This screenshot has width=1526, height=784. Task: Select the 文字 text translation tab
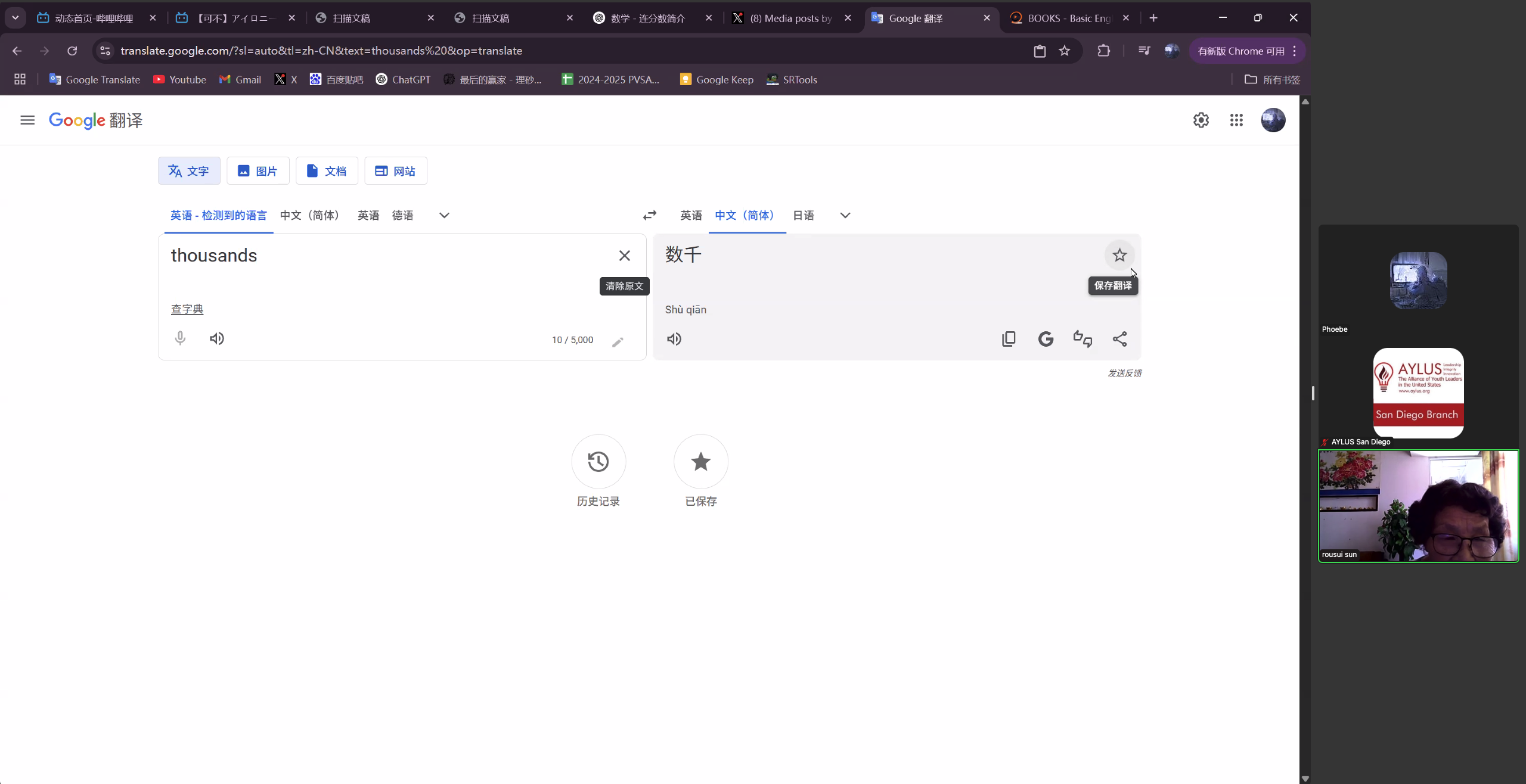click(189, 171)
